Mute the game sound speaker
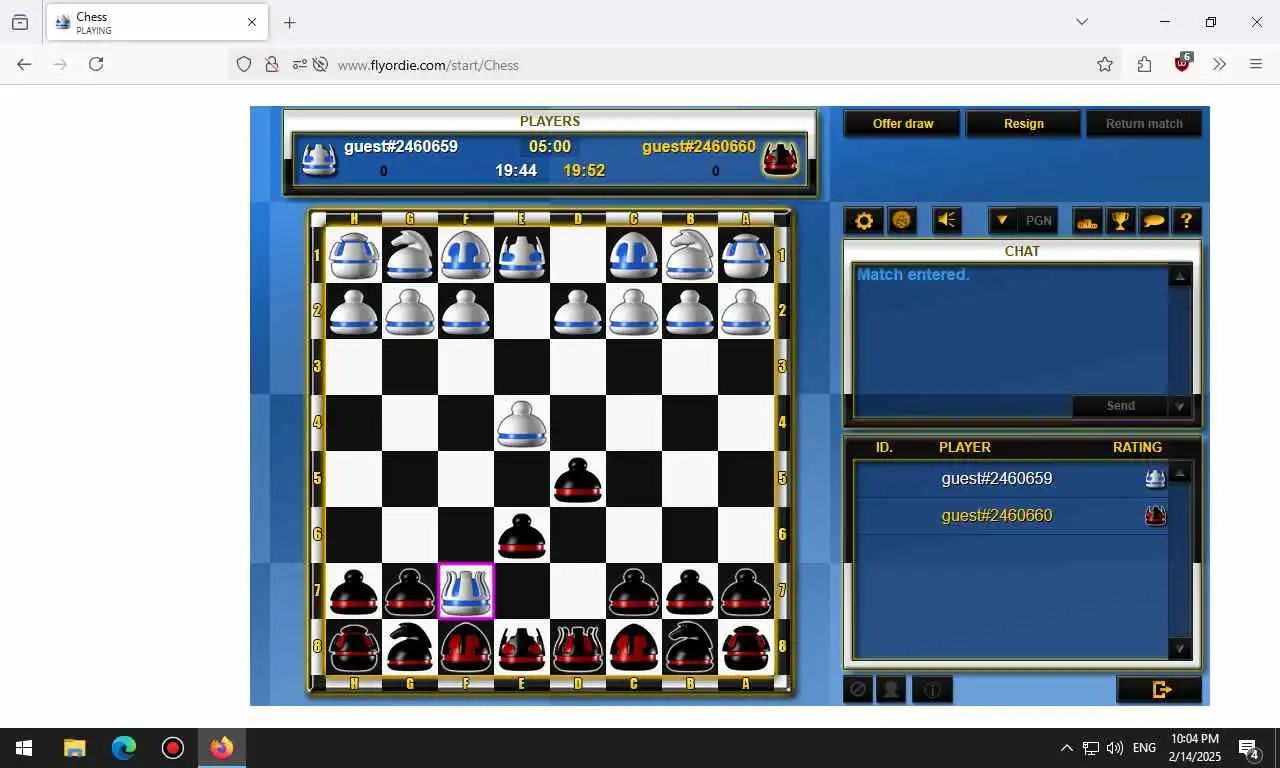The height and width of the screenshot is (768, 1280). click(x=946, y=221)
